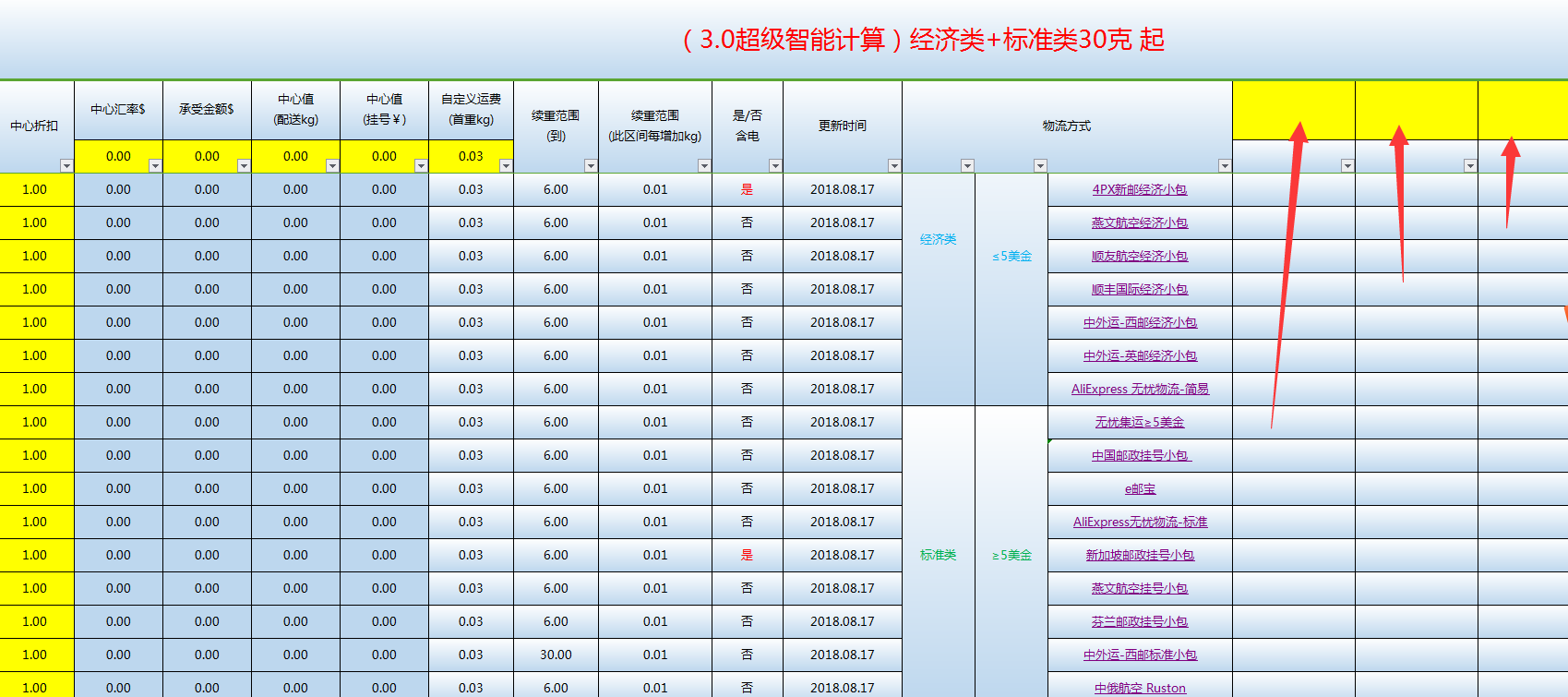The height and width of the screenshot is (697, 1568).
Task: Open filter dropdown above the 经济类 column
Action: (x=967, y=166)
